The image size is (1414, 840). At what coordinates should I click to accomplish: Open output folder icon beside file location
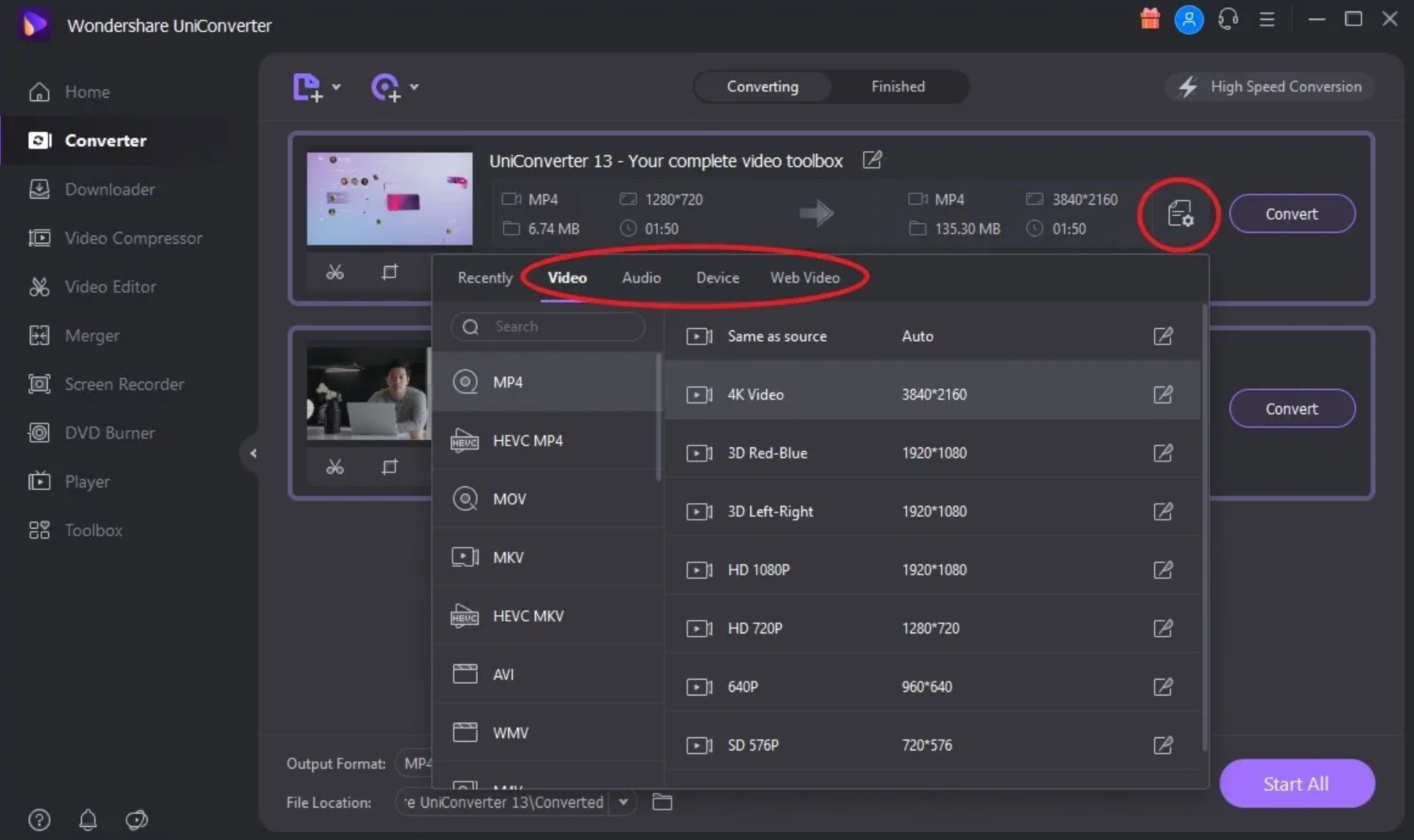click(x=662, y=802)
